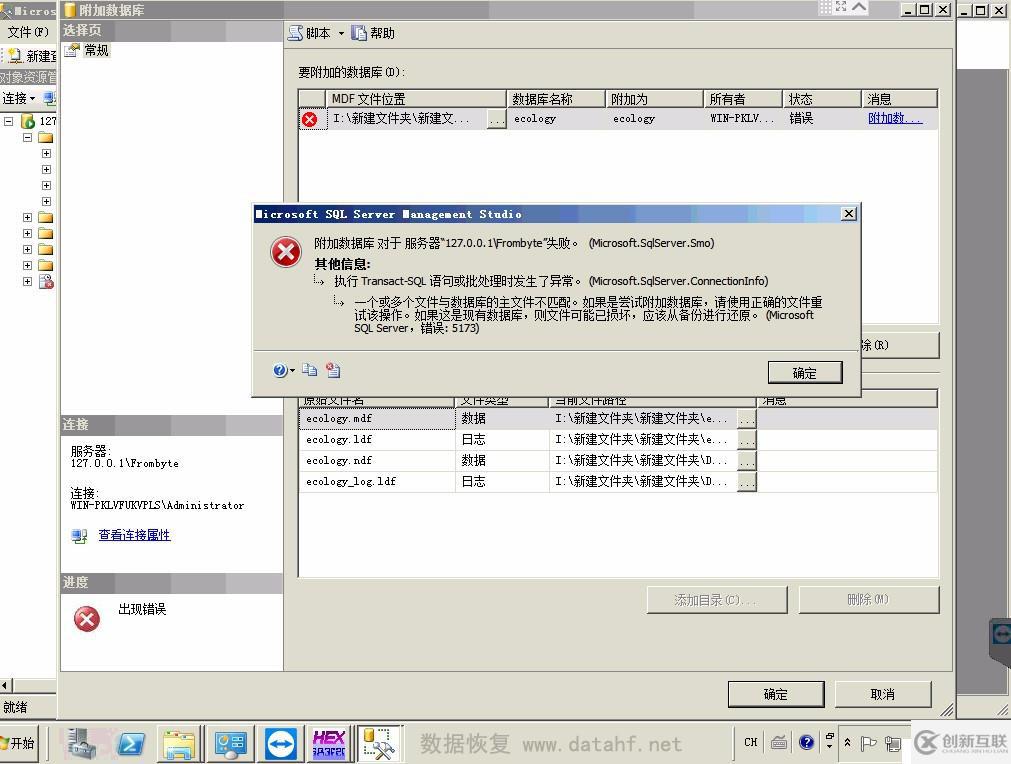Click the 脚本 script toolbar item
The height and width of the screenshot is (764, 1011).
pos(309,33)
